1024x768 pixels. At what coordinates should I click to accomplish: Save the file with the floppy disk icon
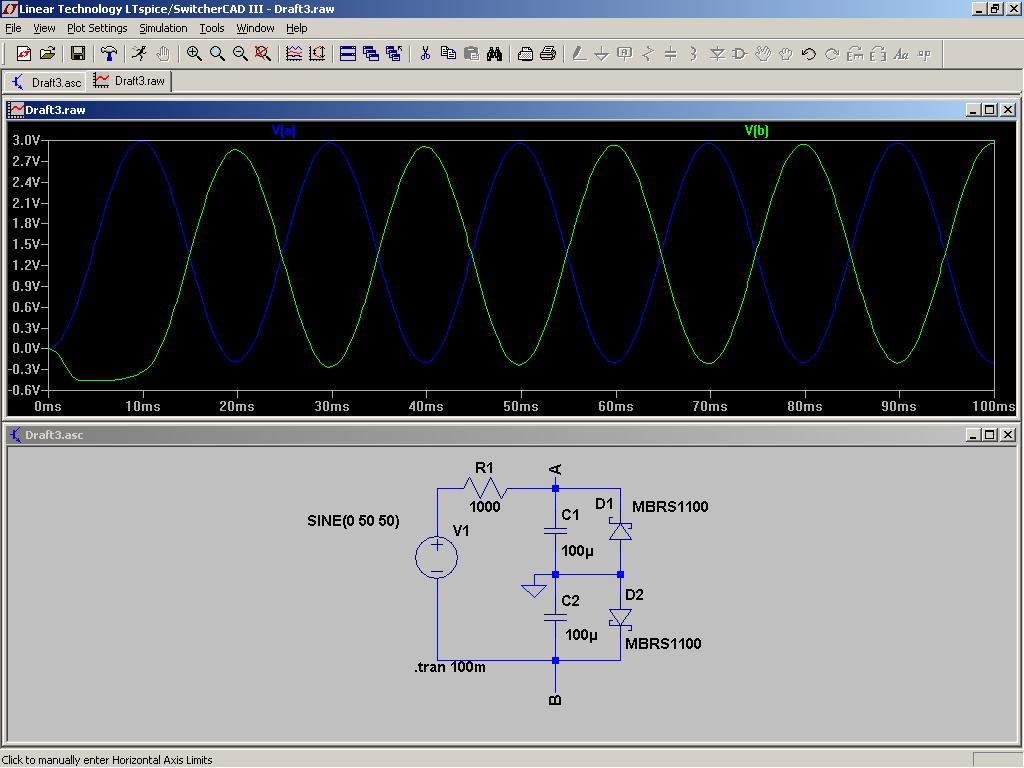tap(77, 54)
